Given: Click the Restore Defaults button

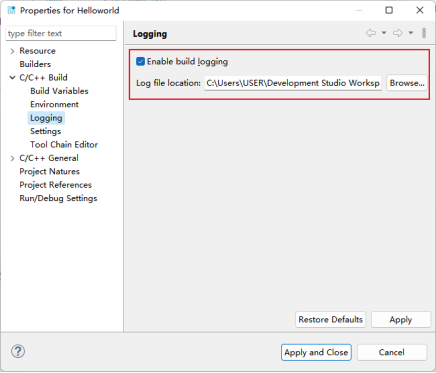Looking at the screenshot, I should tap(331, 320).
